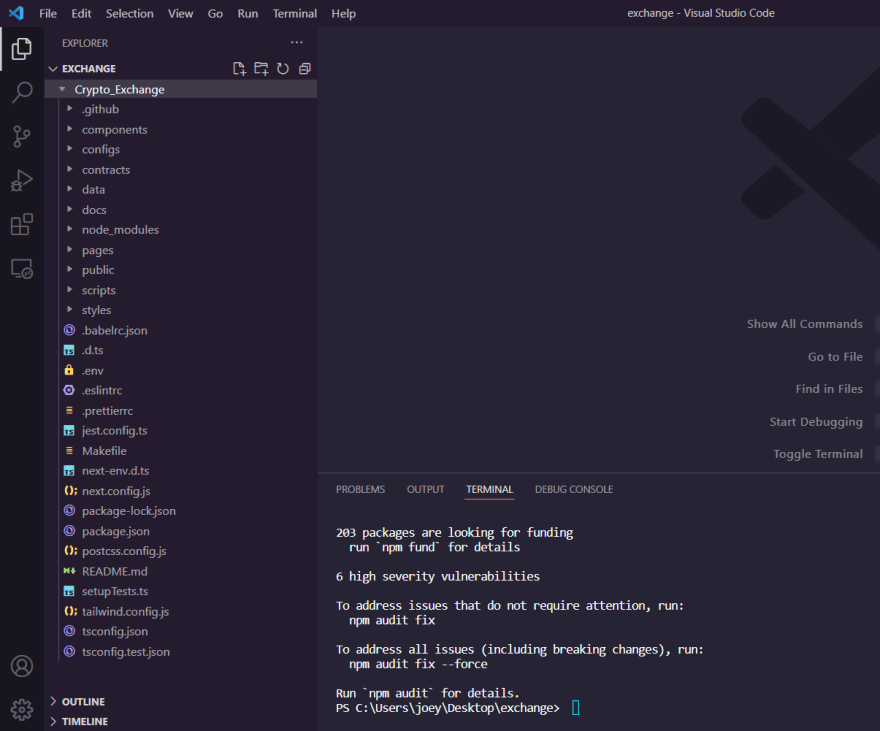The height and width of the screenshot is (731, 880).
Task: Open Remote Explorer view
Action: (21, 269)
